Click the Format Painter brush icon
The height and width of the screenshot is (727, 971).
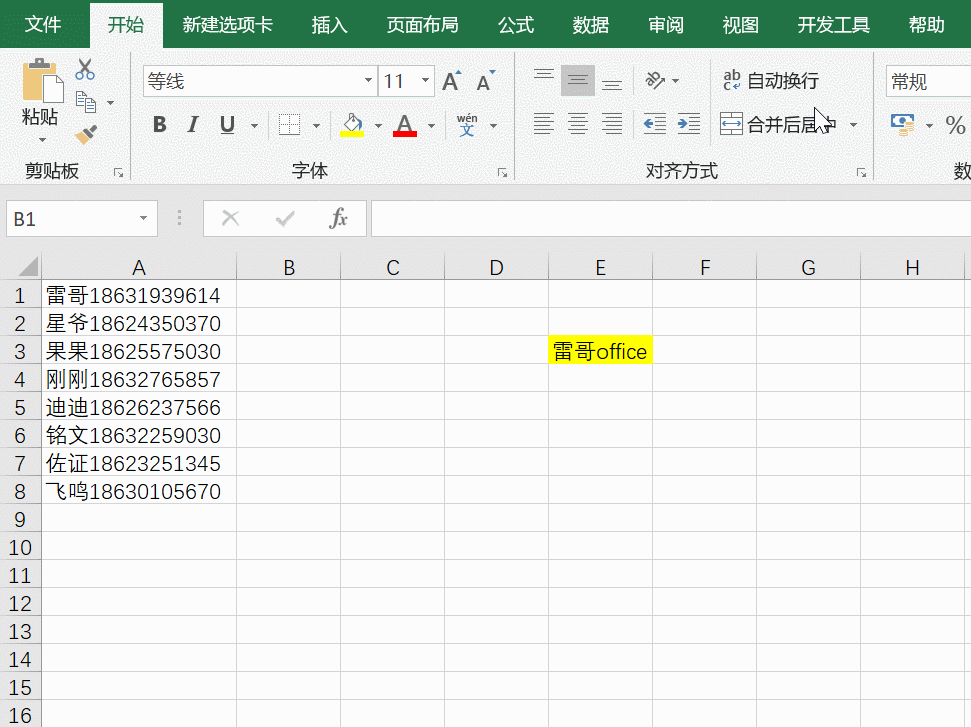(x=86, y=133)
